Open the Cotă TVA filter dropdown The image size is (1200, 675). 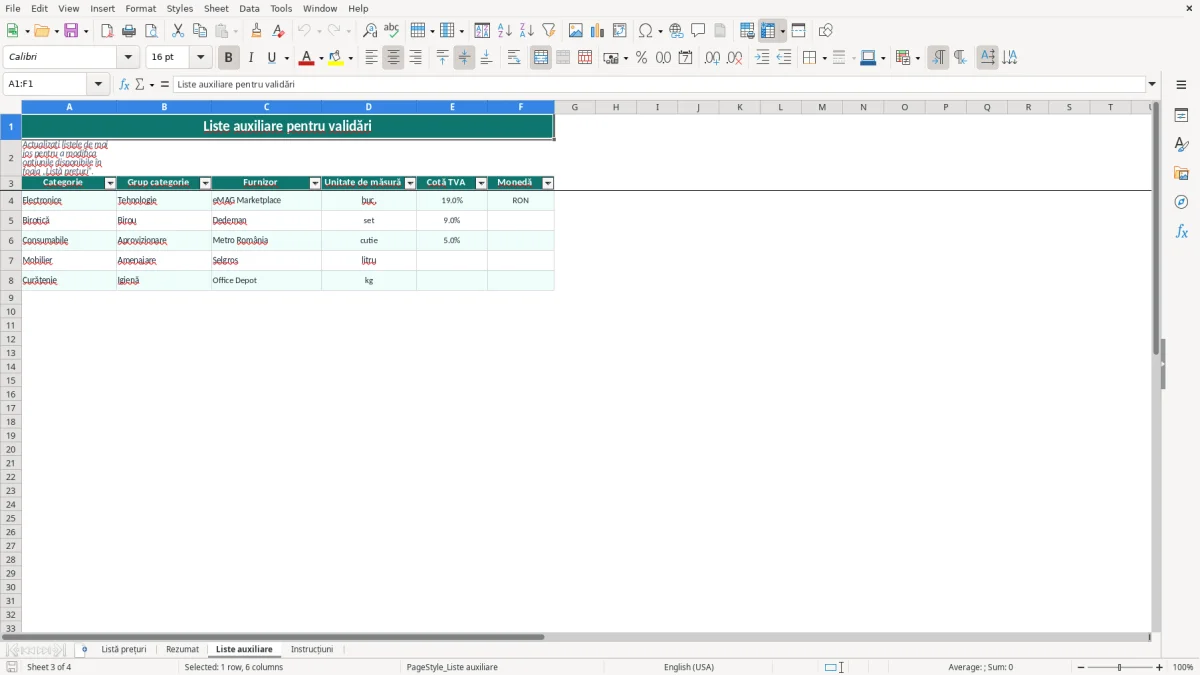481,184
